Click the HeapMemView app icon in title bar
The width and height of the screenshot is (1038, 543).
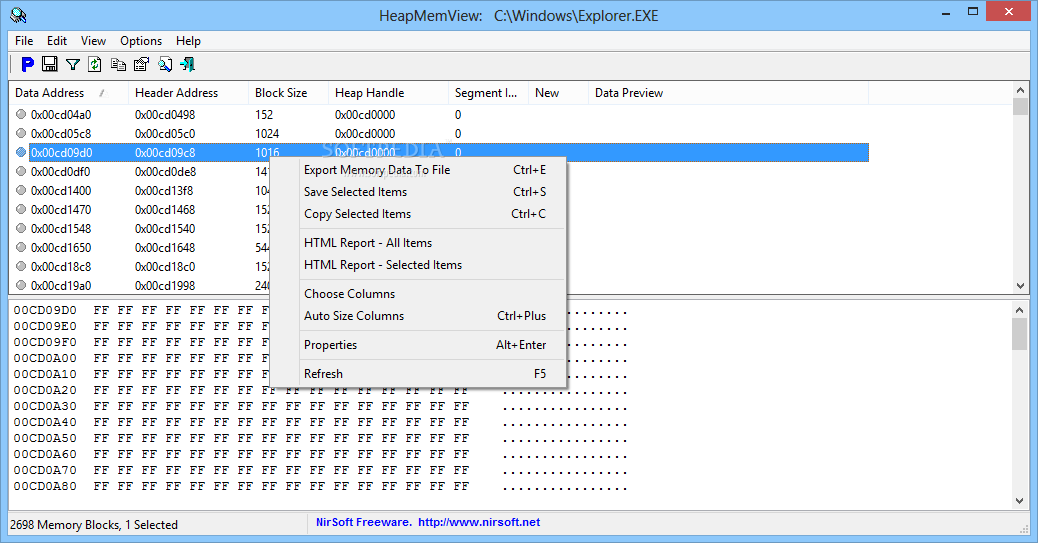(x=19, y=15)
